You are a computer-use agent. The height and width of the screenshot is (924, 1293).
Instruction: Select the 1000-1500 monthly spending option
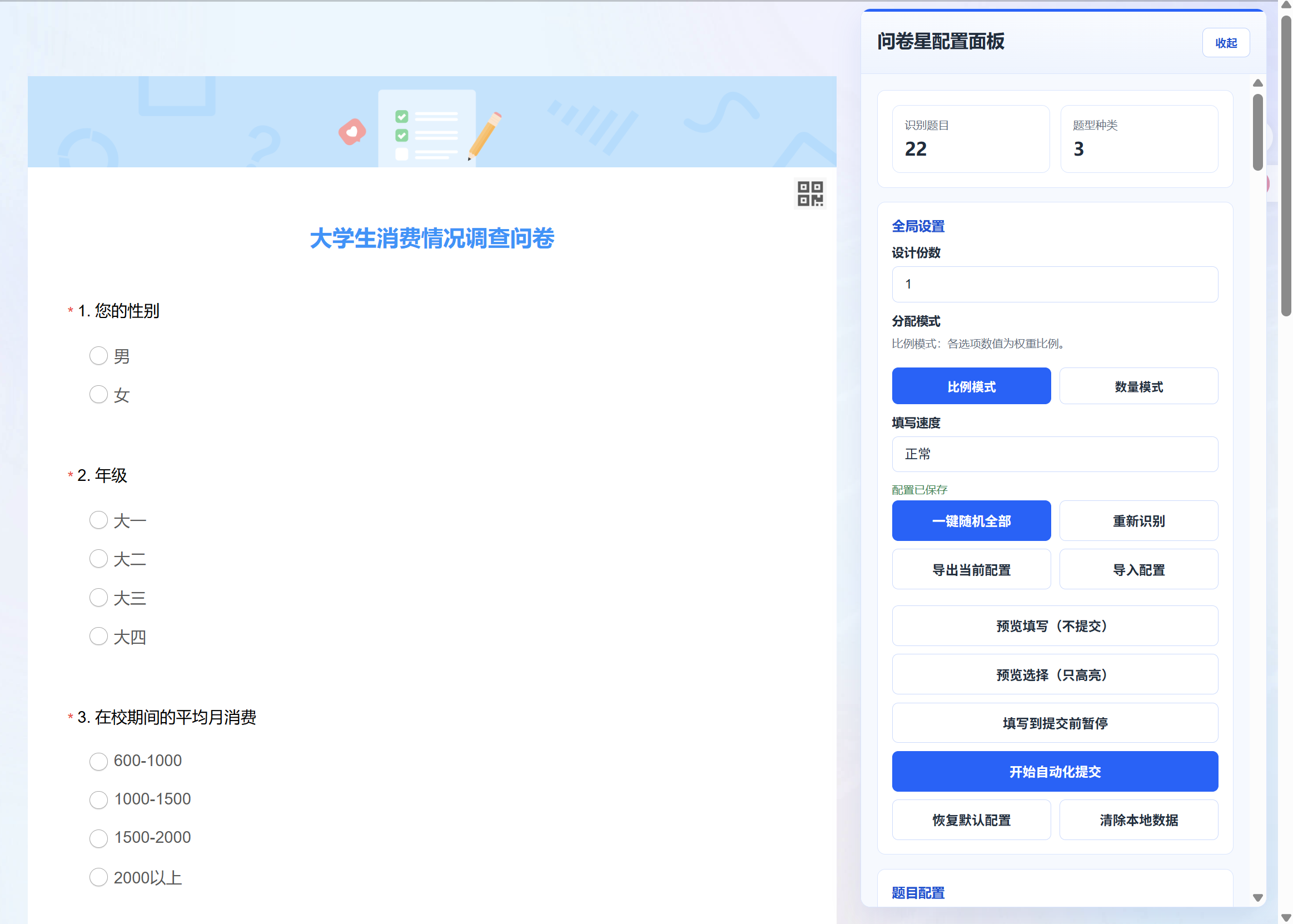click(98, 799)
